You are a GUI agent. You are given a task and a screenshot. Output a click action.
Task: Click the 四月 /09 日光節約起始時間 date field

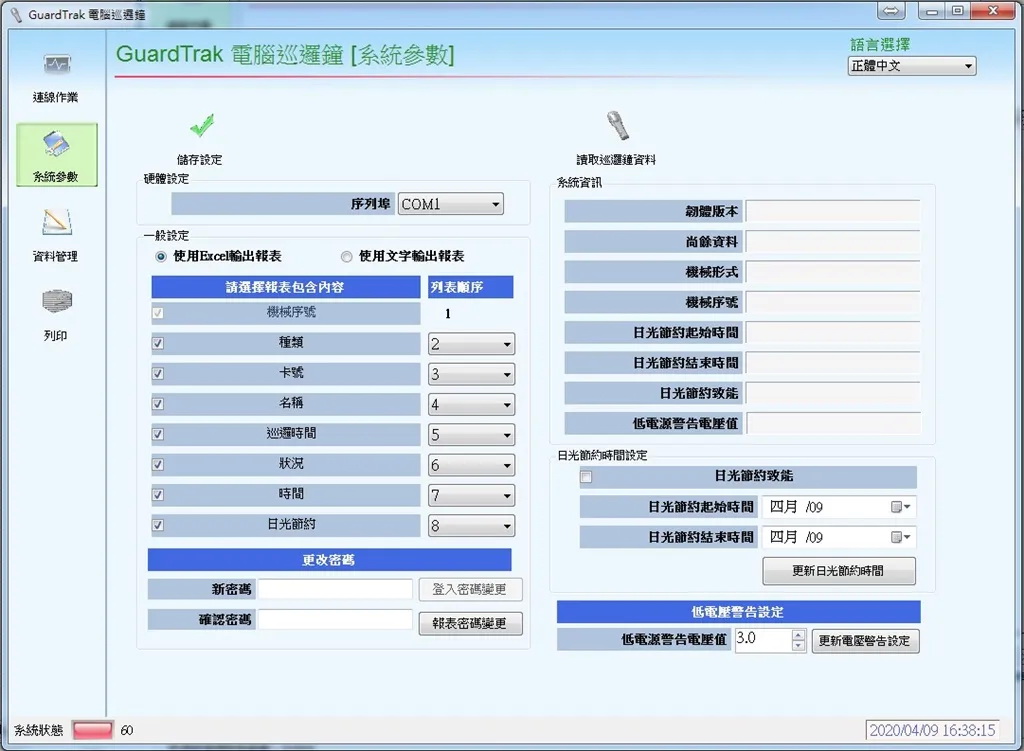tap(839, 507)
